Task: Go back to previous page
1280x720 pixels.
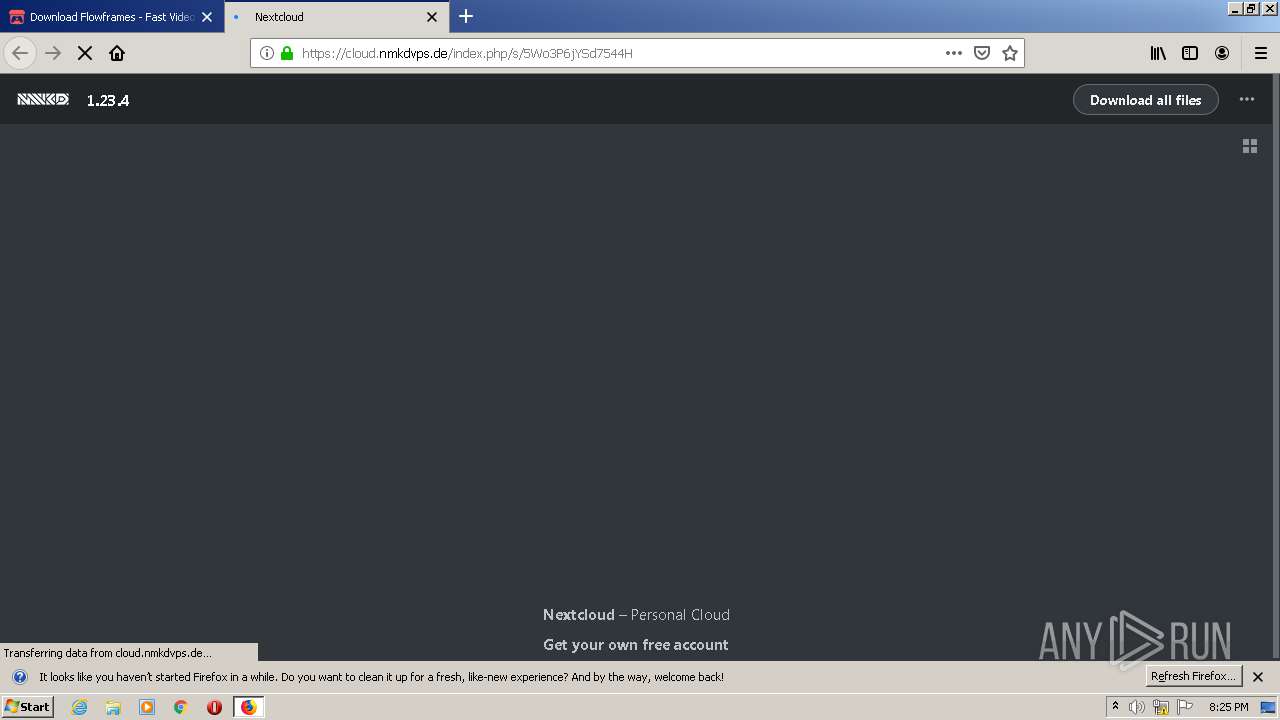Action: pyautogui.click(x=20, y=53)
